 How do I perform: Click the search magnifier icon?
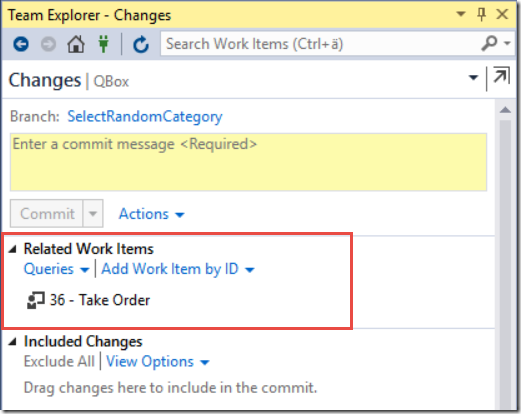point(489,43)
